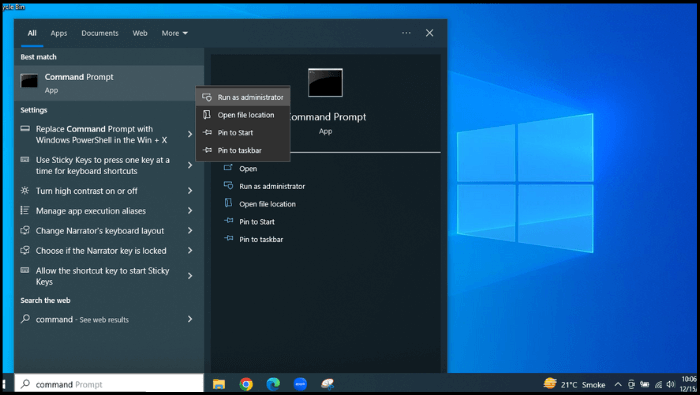Click keyboard icon next to Allow the shortcut key
The image size is (700, 395).
click(x=25, y=270)
